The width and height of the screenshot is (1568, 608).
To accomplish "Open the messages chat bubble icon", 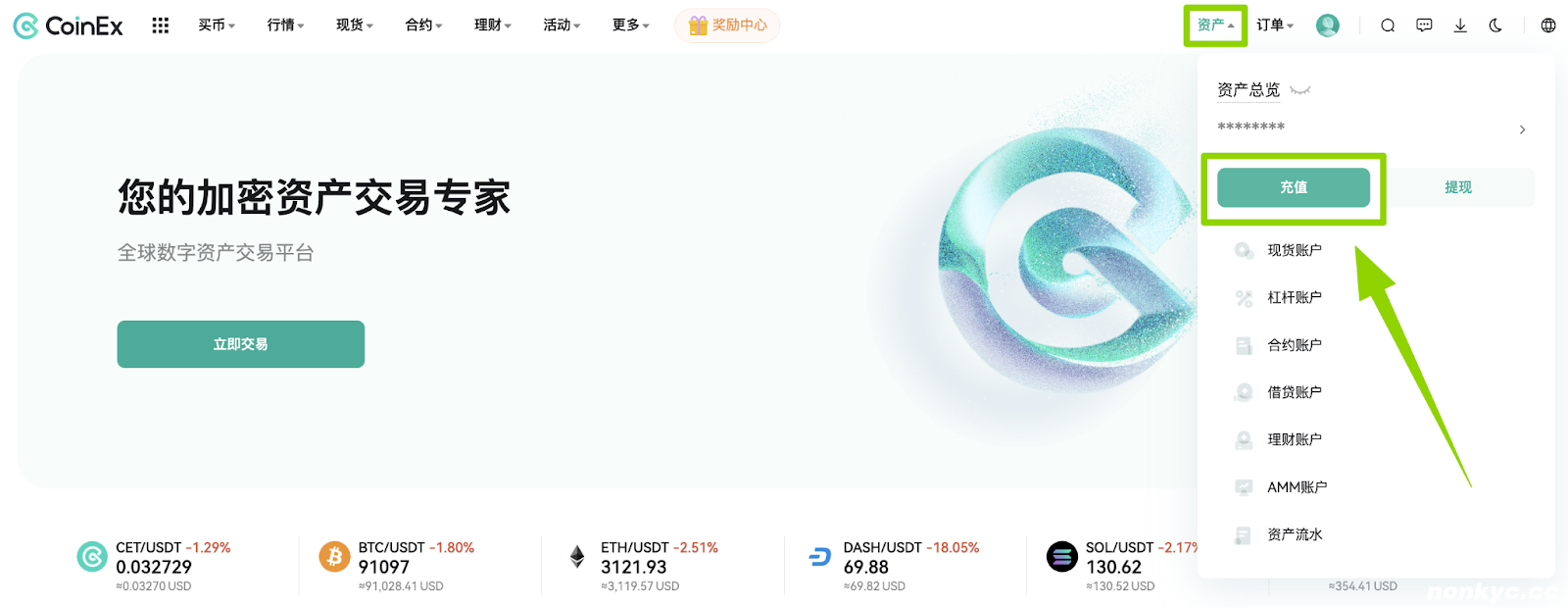I will pos(1424,25).
